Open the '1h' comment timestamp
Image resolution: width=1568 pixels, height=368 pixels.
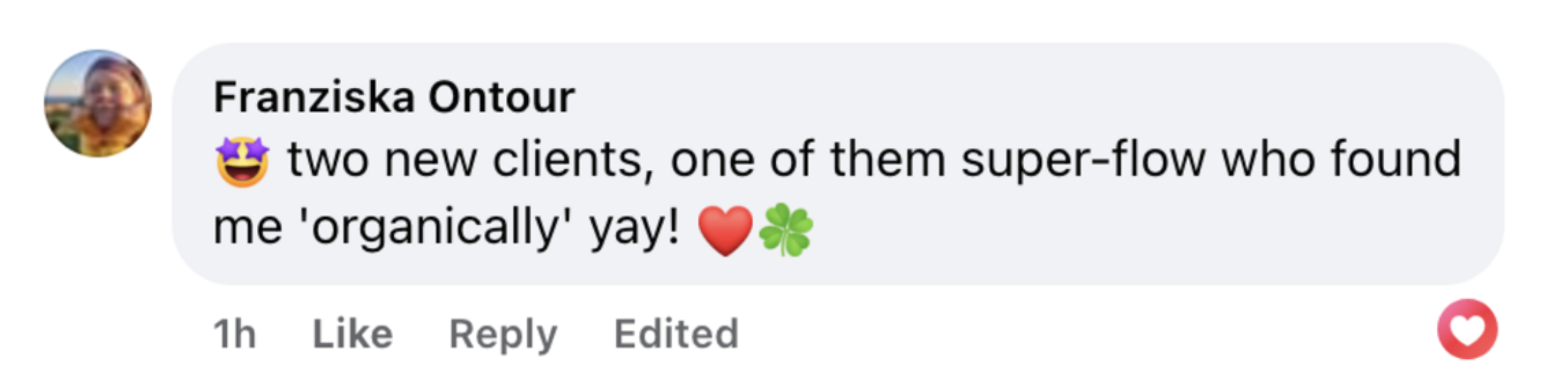(x=234, y=334)
